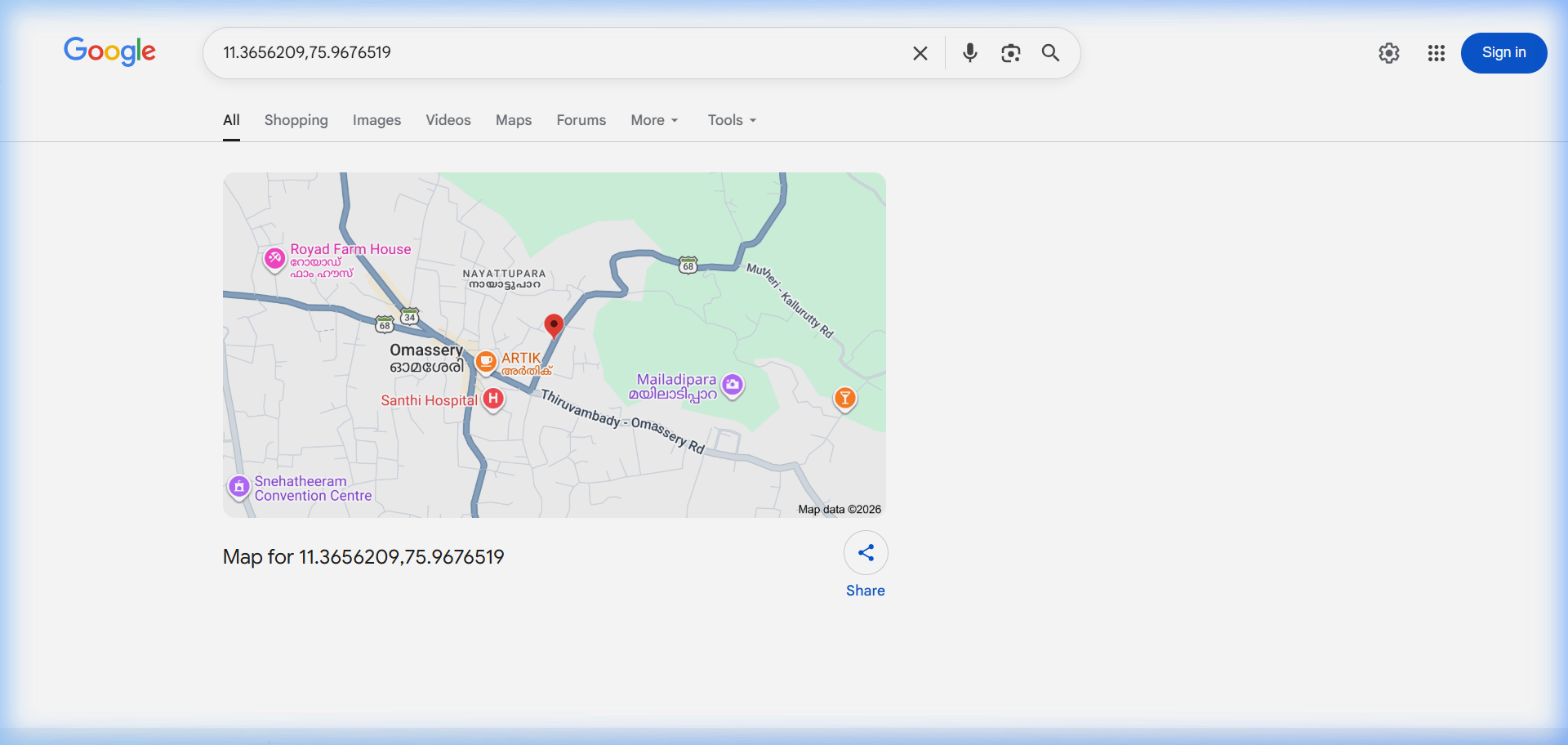
Task: Click the ARTIK cafe marker on the map
Action: [x=486, y=362]
